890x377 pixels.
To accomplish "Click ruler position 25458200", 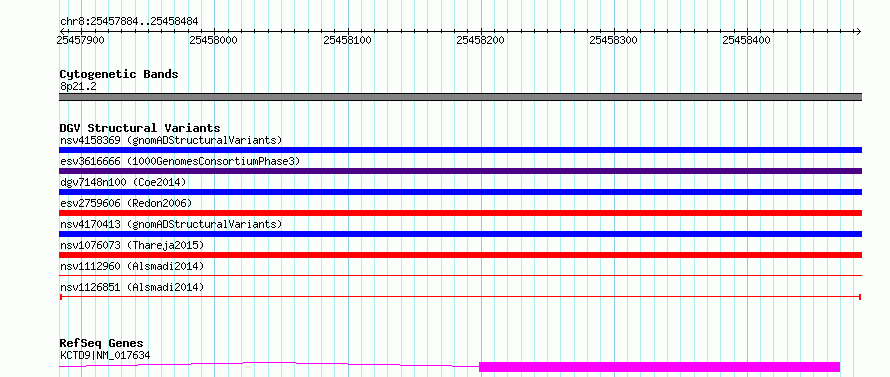I will coord(480,40).
